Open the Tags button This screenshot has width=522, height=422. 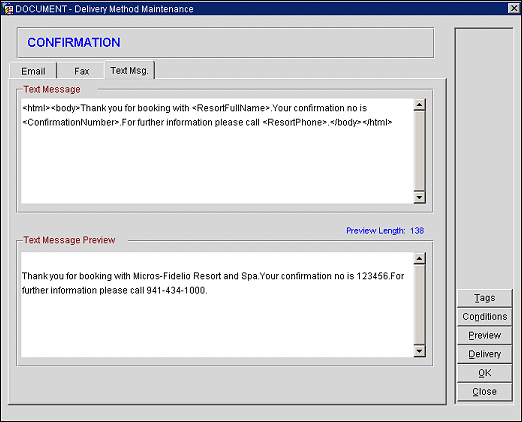tap(485, 298)
